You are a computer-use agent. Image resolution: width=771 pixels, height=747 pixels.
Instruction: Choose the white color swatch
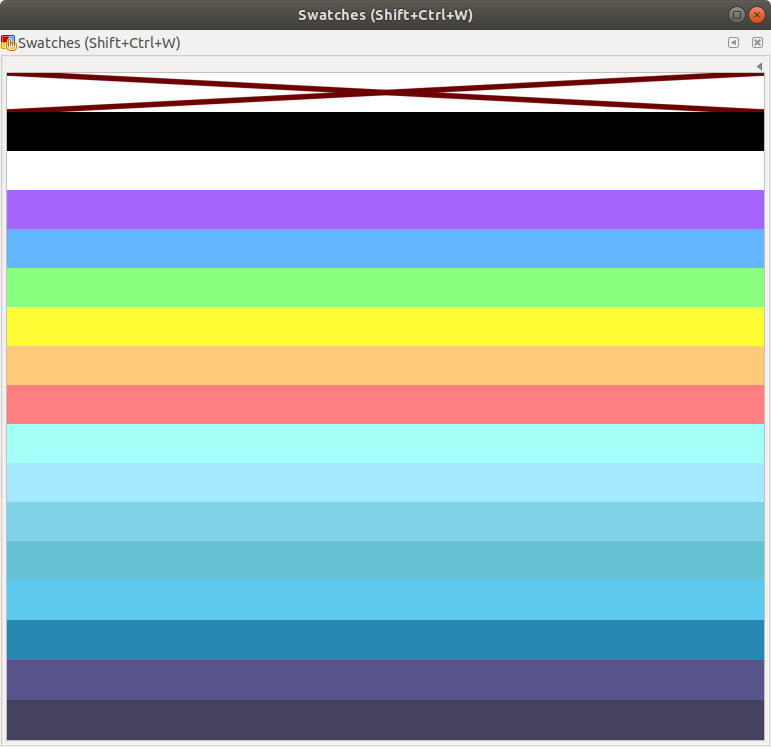coord(385,170)
